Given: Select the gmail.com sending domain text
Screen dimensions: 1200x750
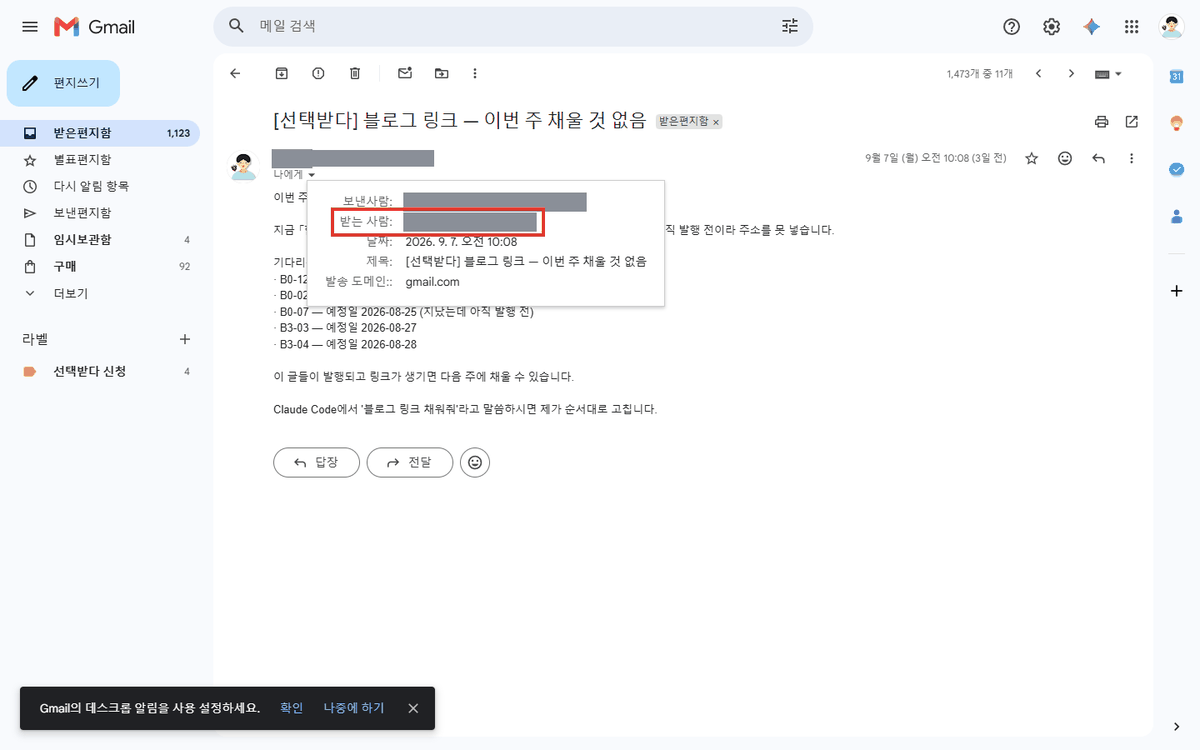Looking at the screenshot, I should coord(433,282).
